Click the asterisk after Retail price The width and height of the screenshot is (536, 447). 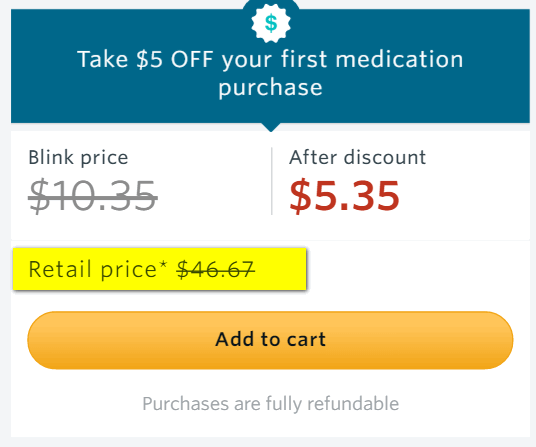click(163, 265)
